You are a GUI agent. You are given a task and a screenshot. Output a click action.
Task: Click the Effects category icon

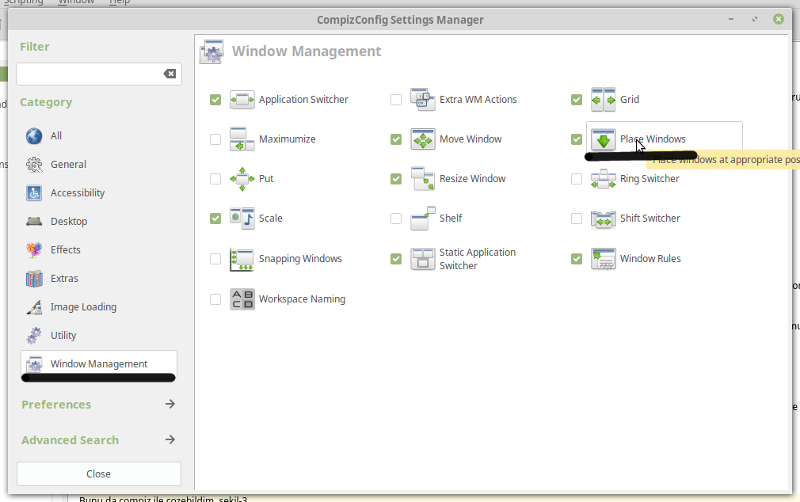click(x=34, y=250)
